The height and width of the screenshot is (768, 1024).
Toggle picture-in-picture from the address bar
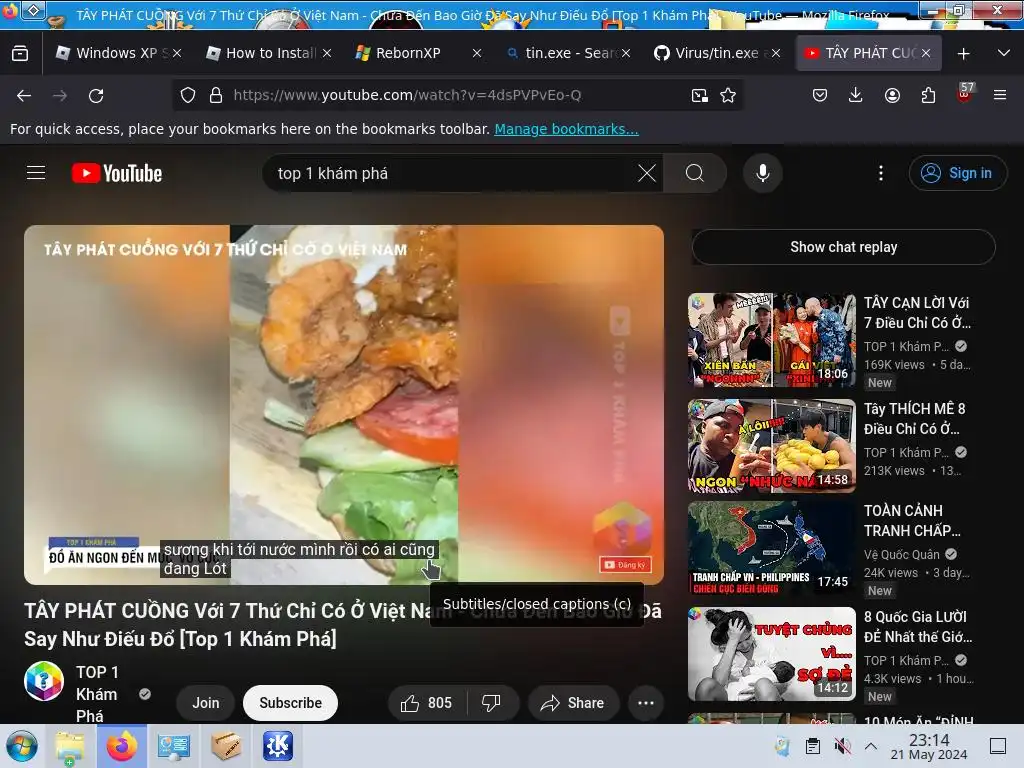(699, 95)
